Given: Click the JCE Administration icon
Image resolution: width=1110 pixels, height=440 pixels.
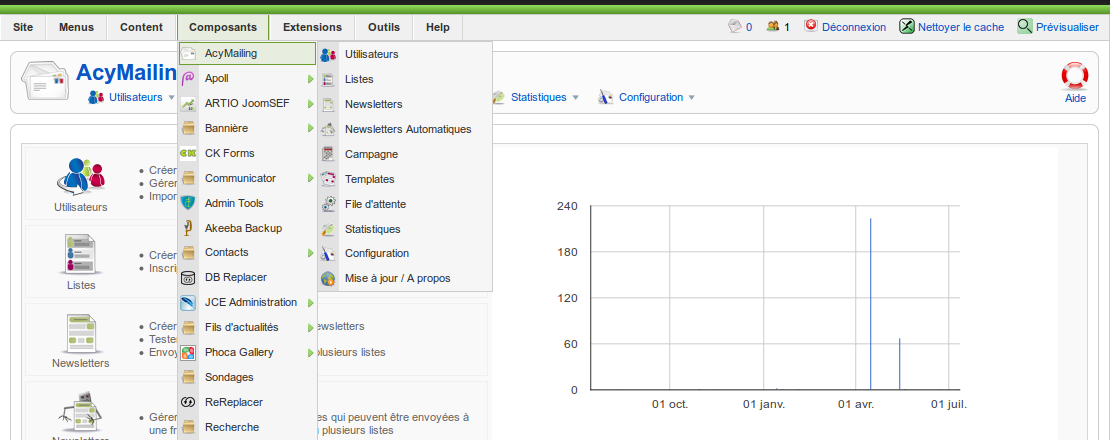Looking at the screenshot, I should point(188,303).
